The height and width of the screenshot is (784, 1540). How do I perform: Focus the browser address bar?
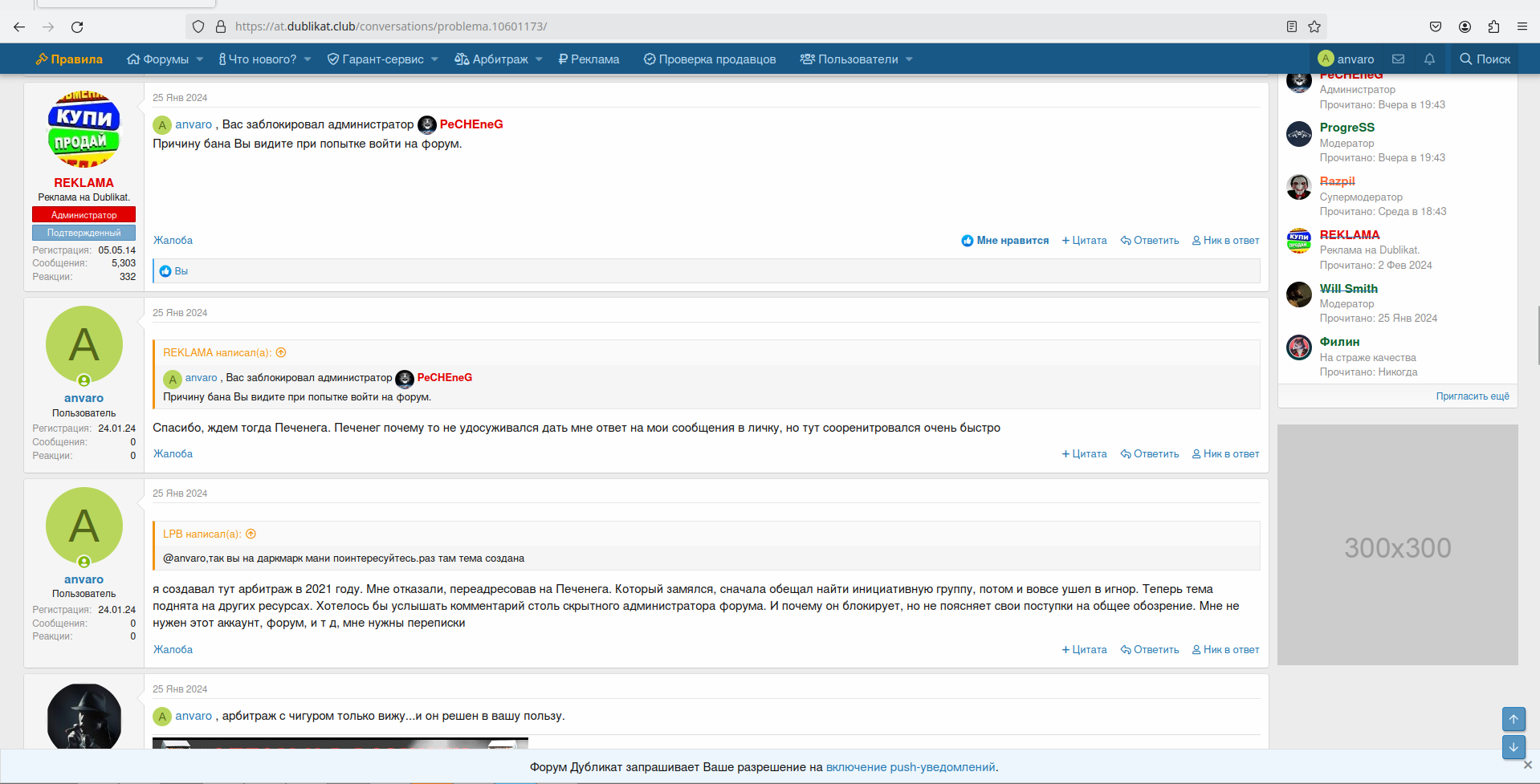[x=755, y=26]
